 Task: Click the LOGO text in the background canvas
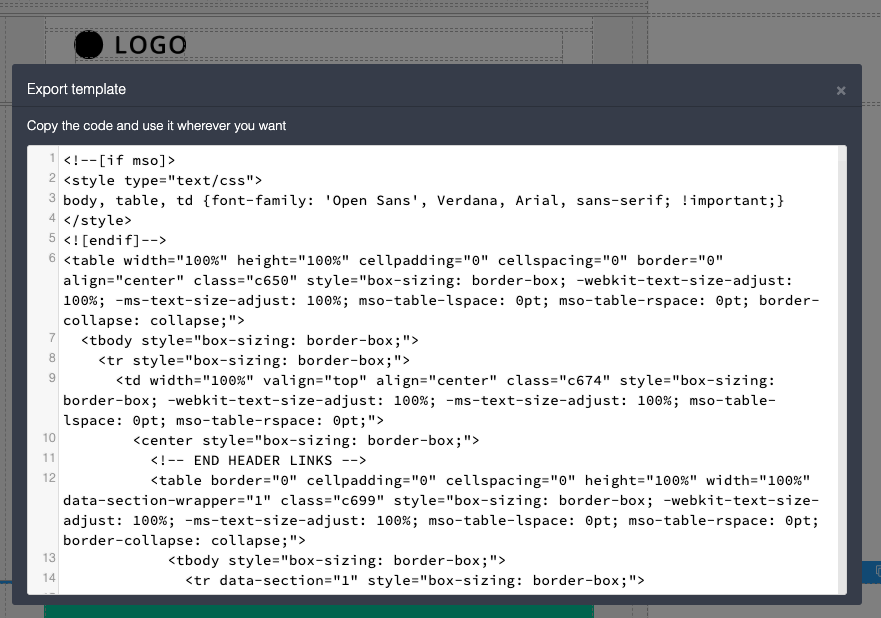[151, 46]
